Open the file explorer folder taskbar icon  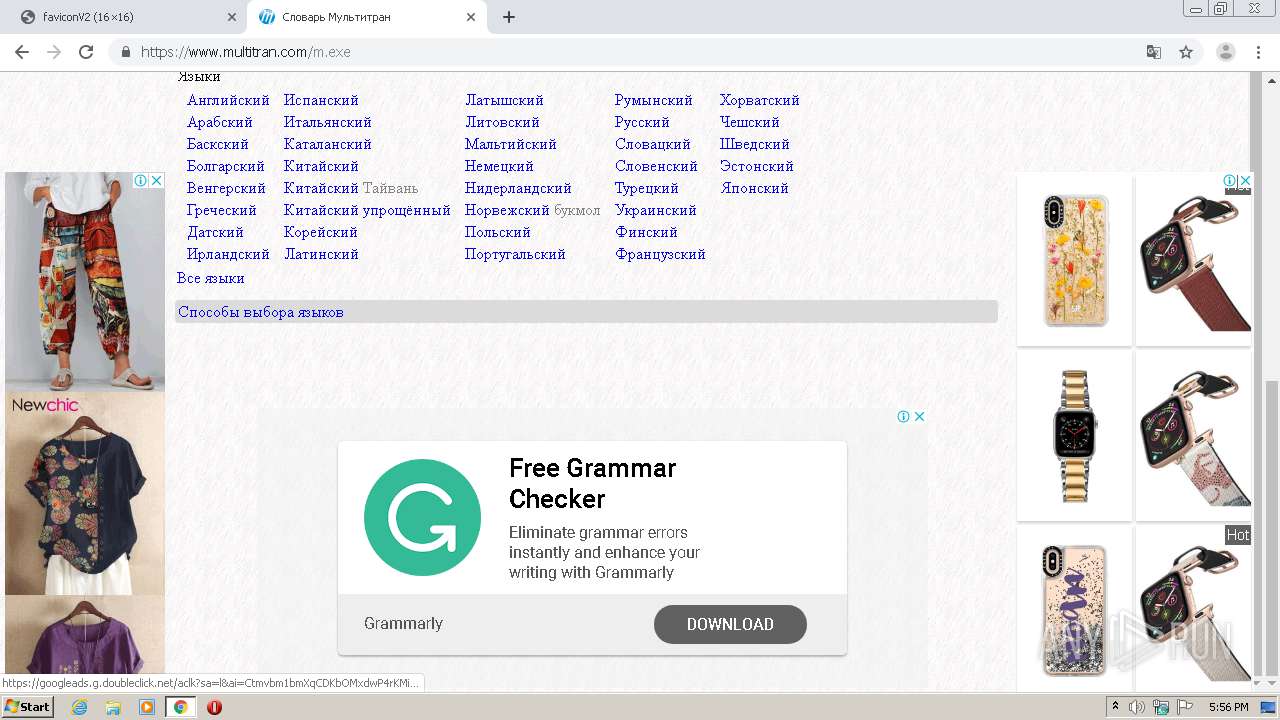(x=113, y=707)
